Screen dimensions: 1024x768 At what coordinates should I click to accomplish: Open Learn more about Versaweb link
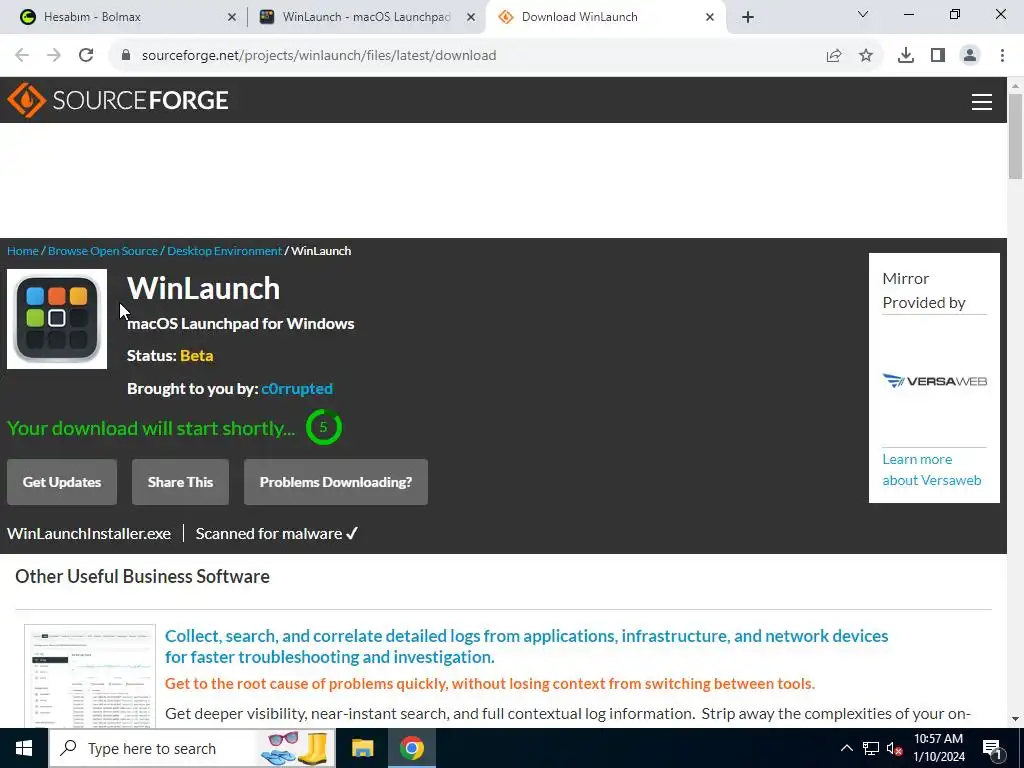tap(932, 470)
